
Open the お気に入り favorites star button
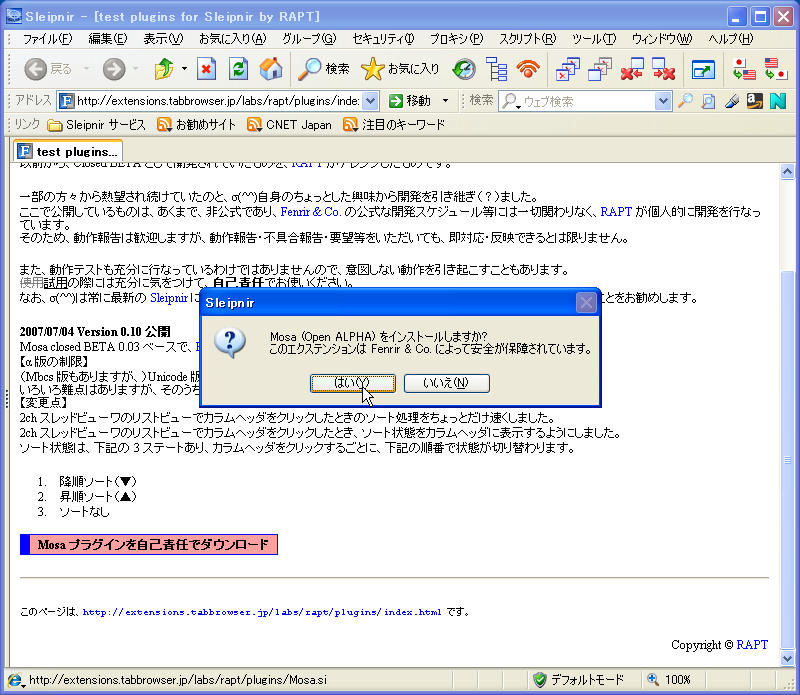click(400, 69)
